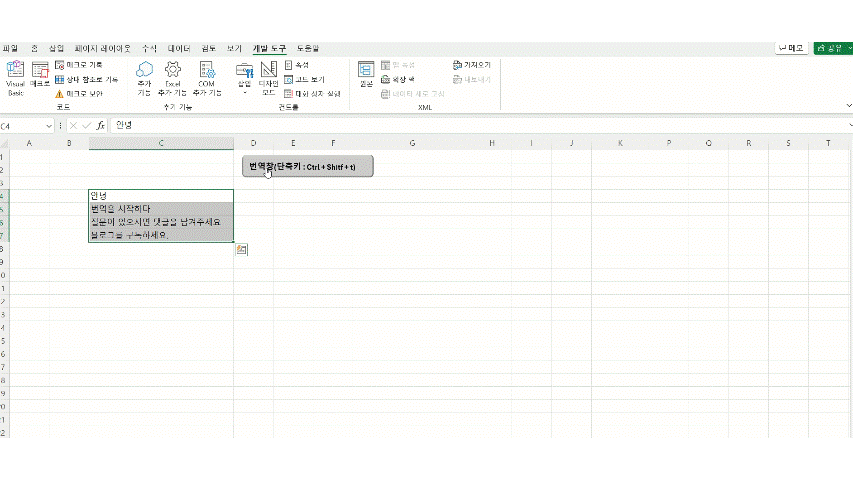Click the formula bar containing 안녕
Image resolution: width=853 pixels, height=480 pixels.
click(479, 125)
